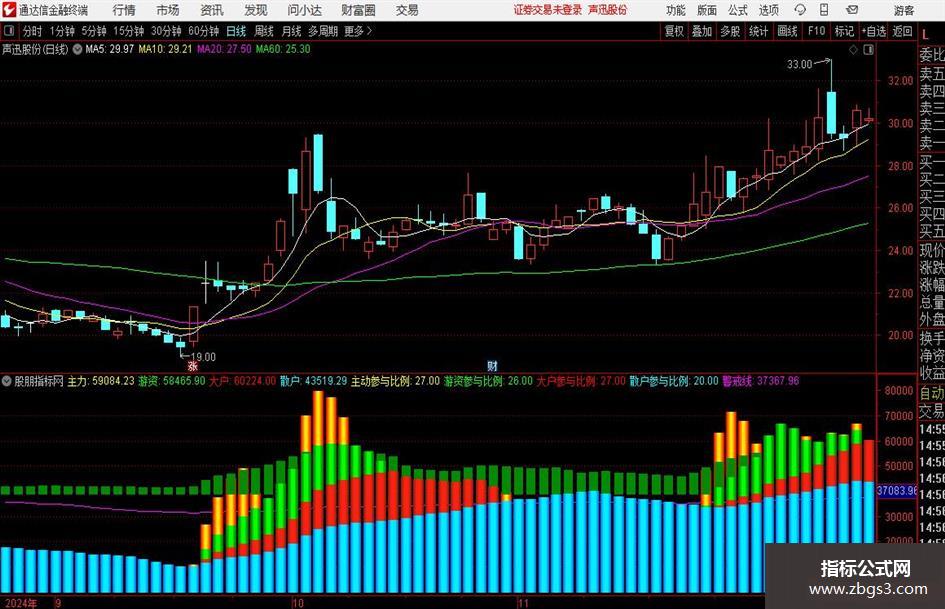Select the 周线 weekly period
Image resolution: width=945 pixels, height=609 pixels.
[263, 31]
